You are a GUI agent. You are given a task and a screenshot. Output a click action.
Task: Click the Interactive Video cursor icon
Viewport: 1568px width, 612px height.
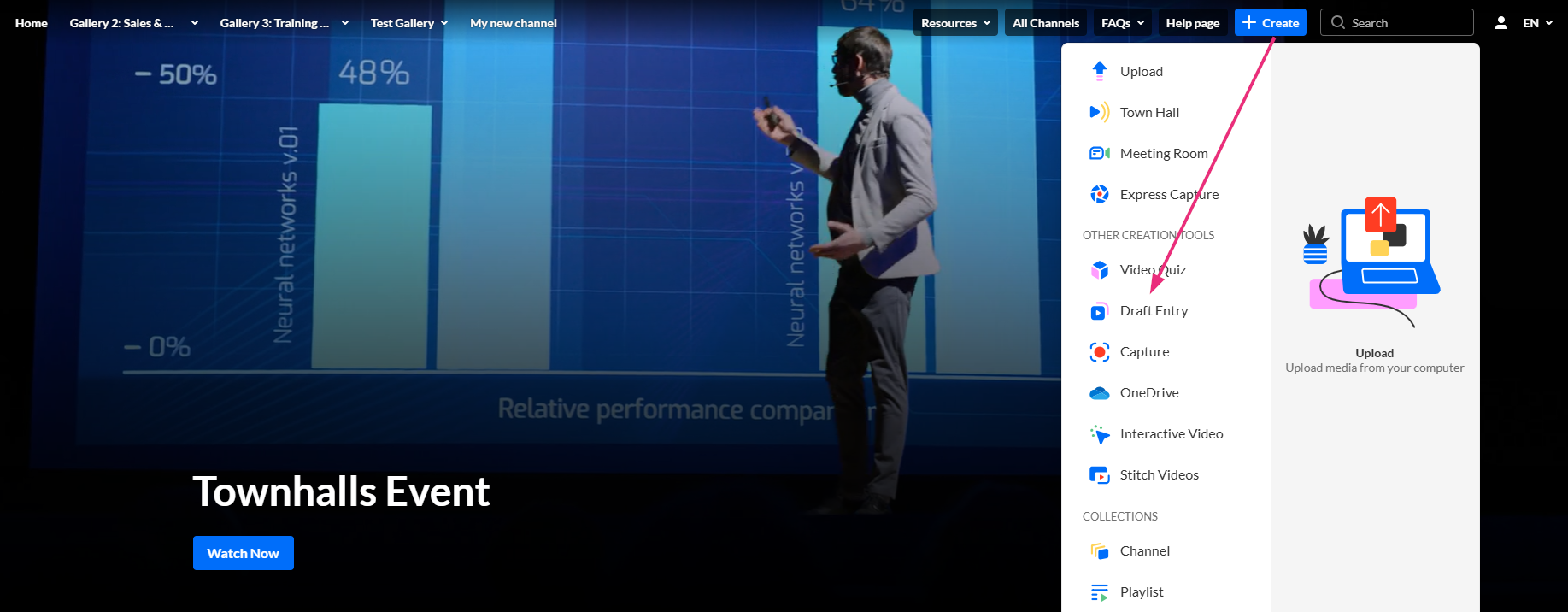click(1099, 434)
